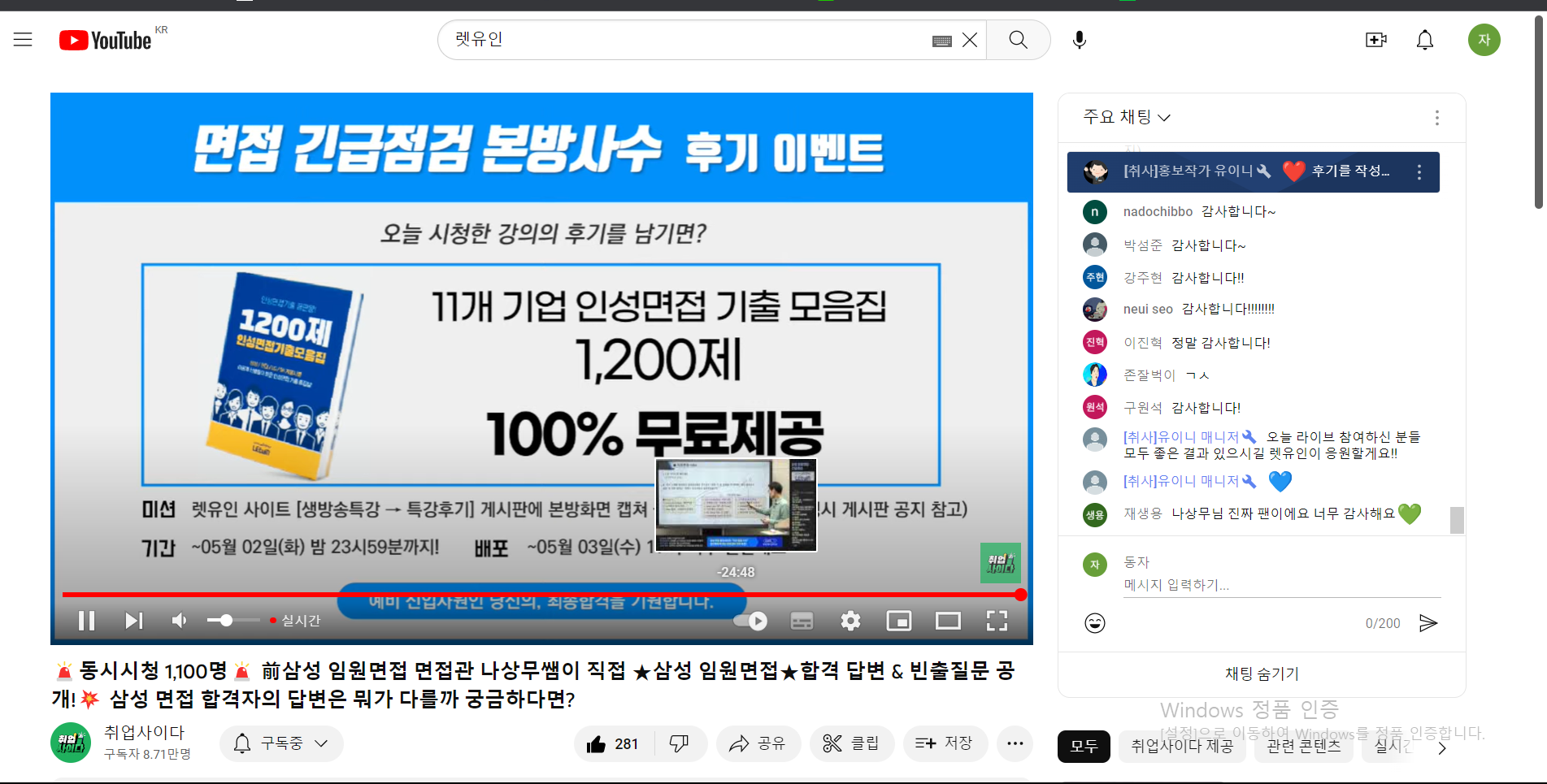The width and height of the screenshot is (1547, 784).
Task: Skip to the next video
Action: 134,621
